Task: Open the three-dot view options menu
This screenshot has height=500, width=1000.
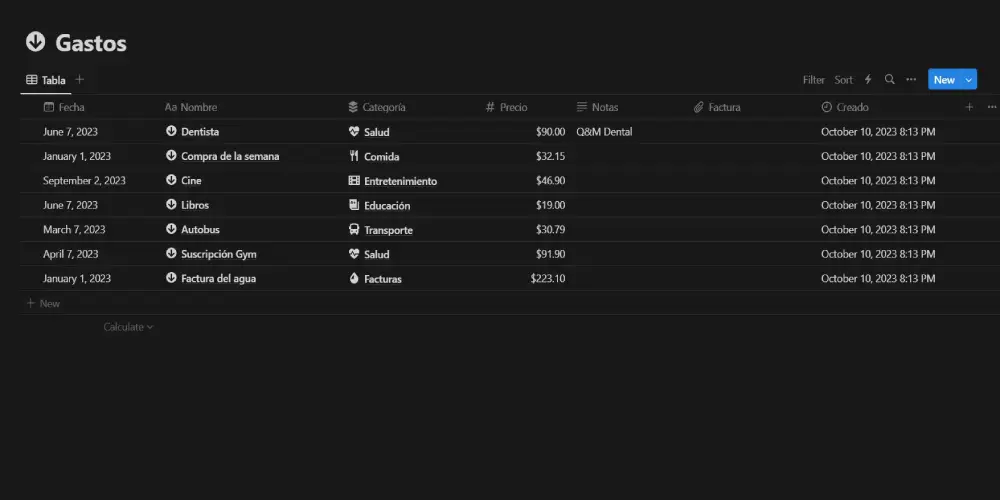Action: tap(911, 80)
